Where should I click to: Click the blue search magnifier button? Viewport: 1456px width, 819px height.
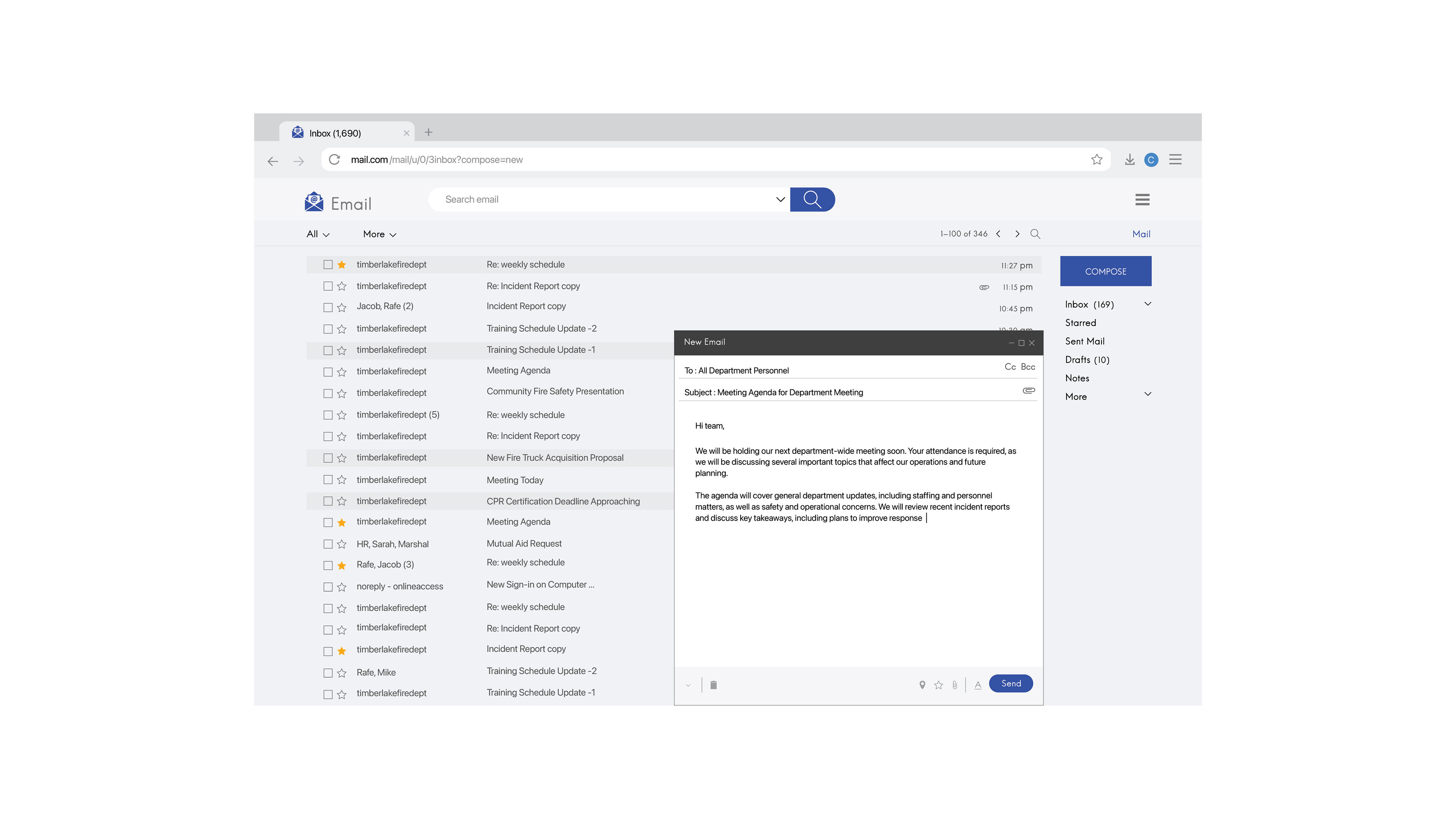[812, 199]
